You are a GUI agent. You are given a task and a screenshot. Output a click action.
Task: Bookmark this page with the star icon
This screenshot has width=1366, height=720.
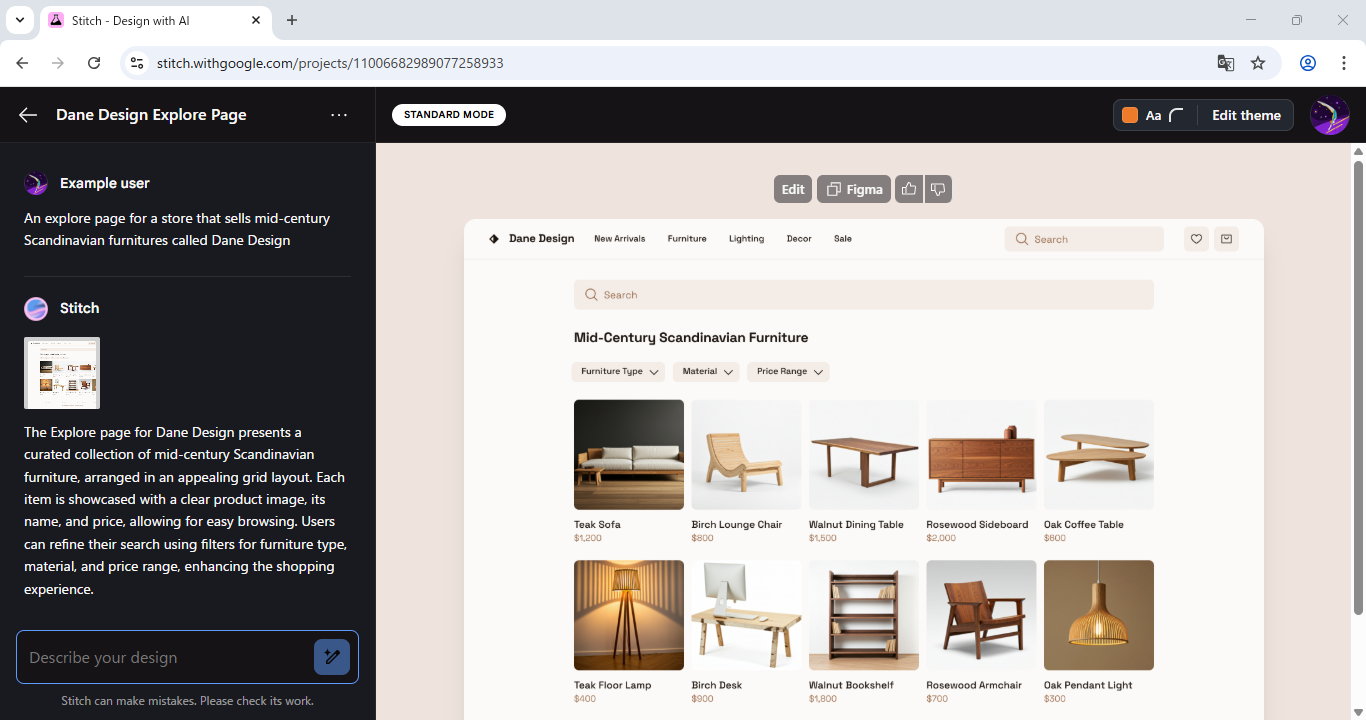point(1258,63)
